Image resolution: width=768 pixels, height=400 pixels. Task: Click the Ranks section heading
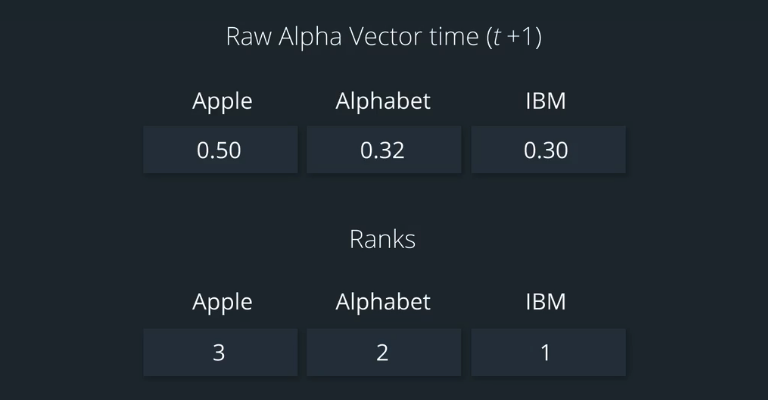pos(382,240)
